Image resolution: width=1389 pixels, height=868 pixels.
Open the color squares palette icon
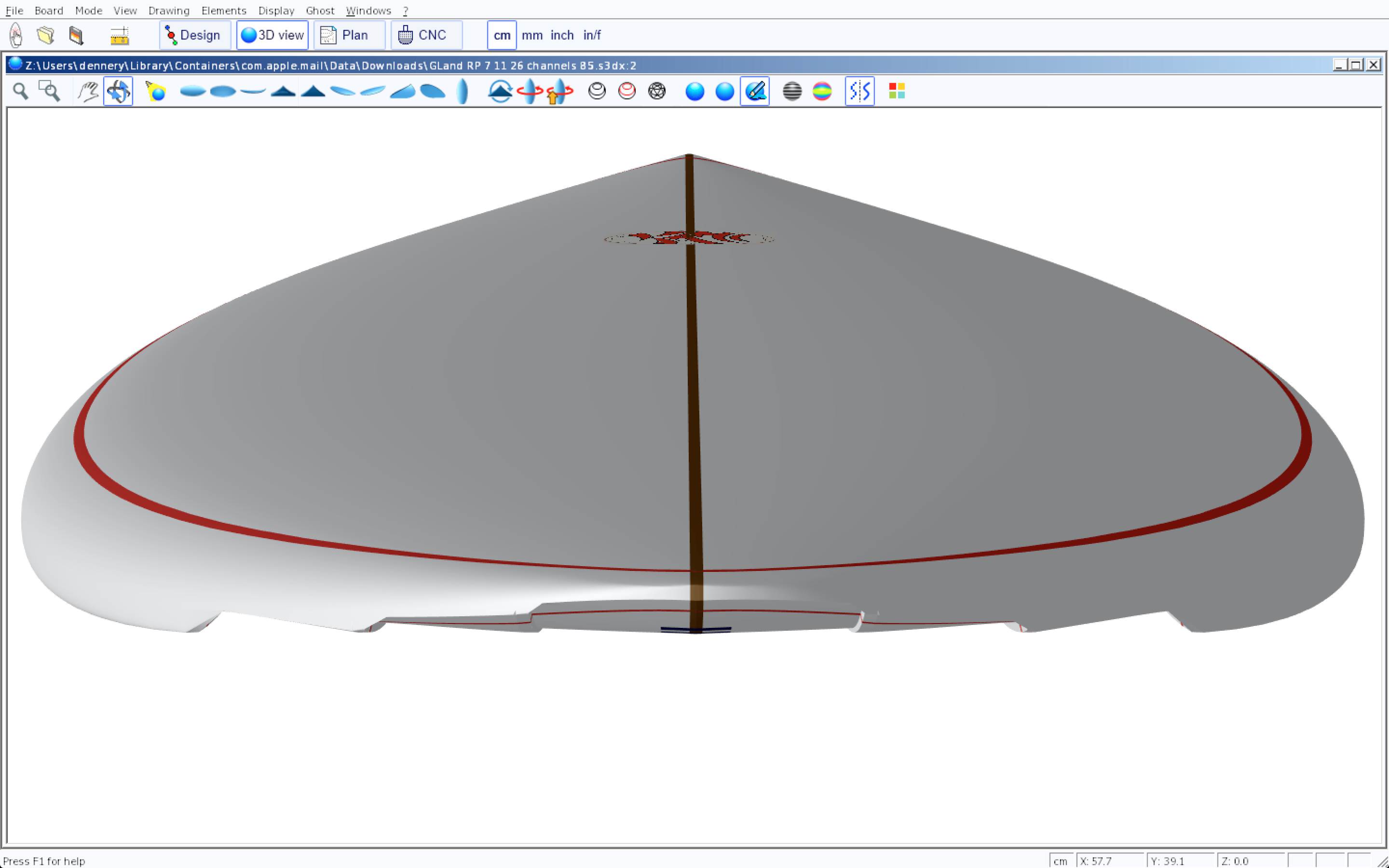pos(897,91)
